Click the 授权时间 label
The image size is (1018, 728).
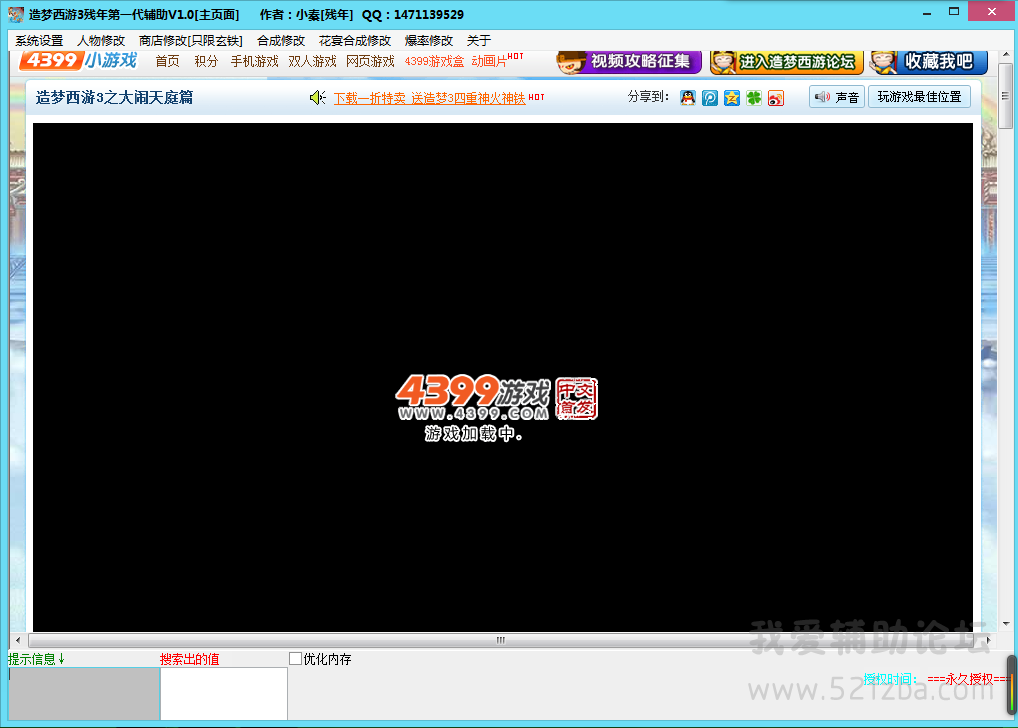[x=890, y=679]
